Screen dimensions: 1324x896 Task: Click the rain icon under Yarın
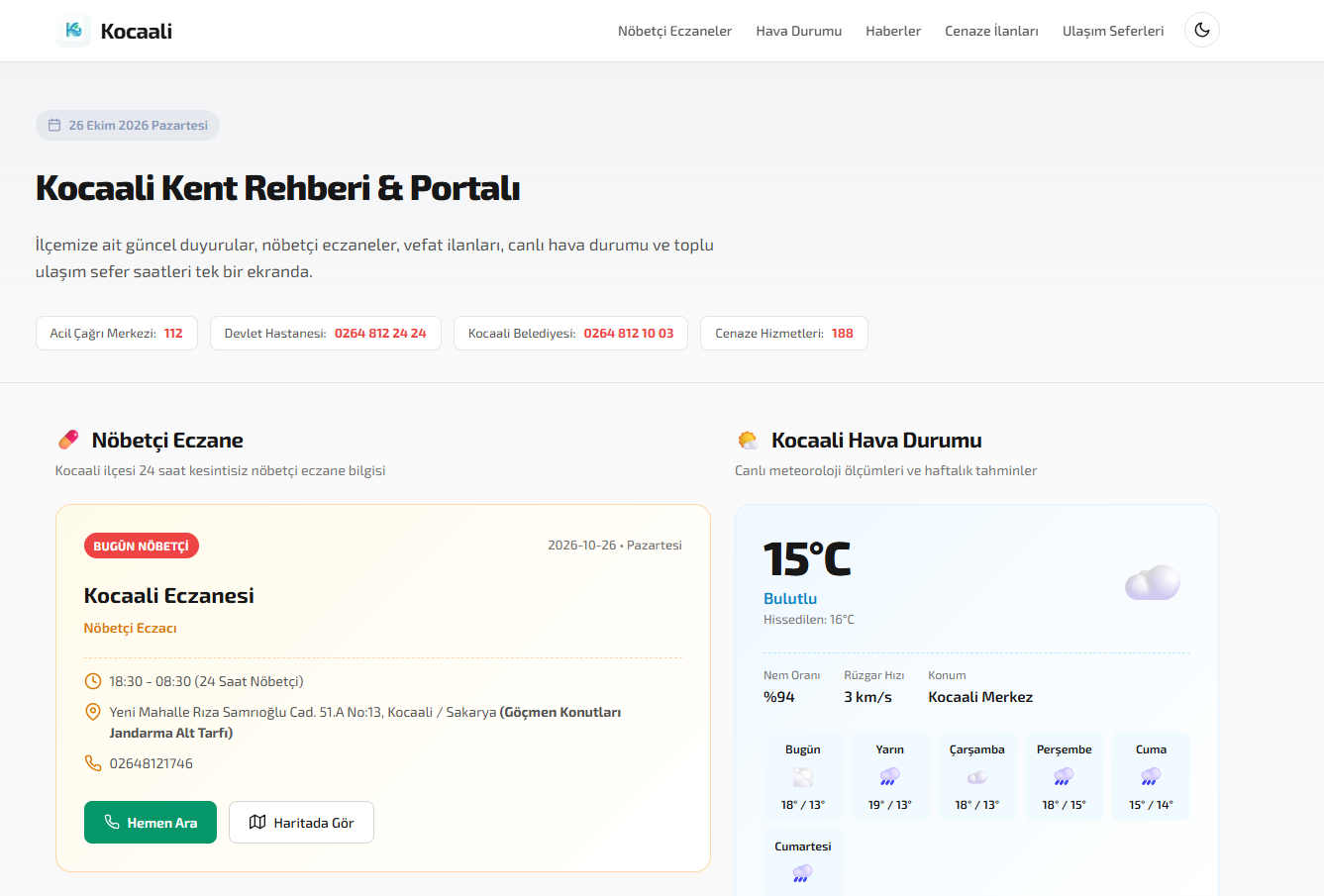(x=889, y=777)
